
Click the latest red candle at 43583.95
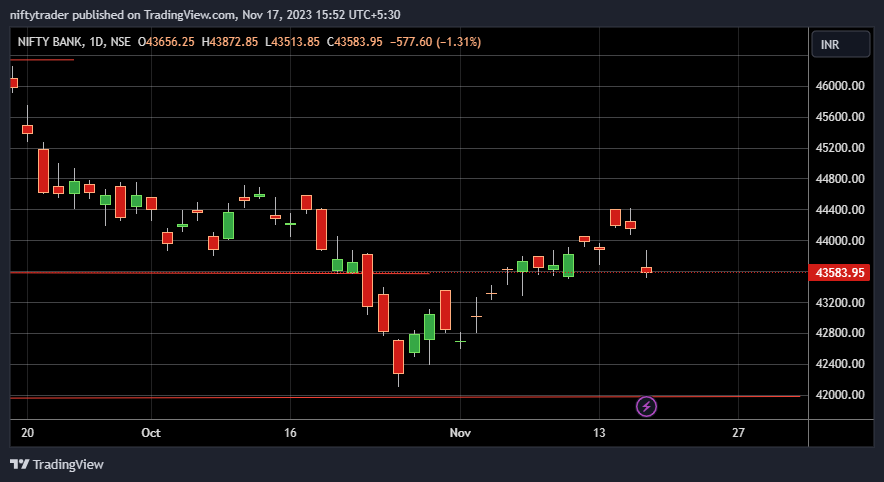pos(646,270)
